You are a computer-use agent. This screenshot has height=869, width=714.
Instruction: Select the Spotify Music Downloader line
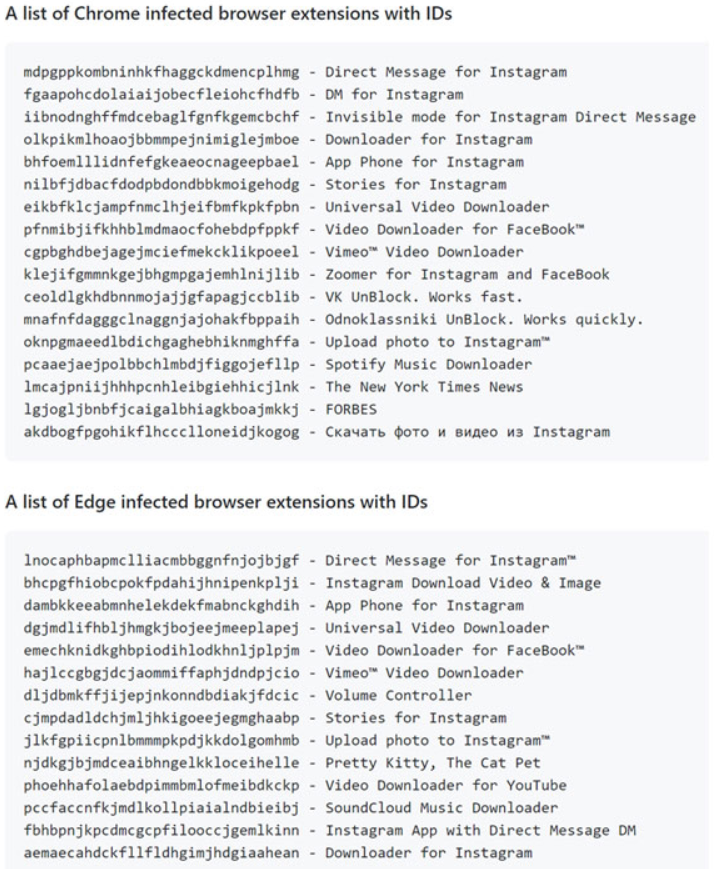tap(277, 365)
